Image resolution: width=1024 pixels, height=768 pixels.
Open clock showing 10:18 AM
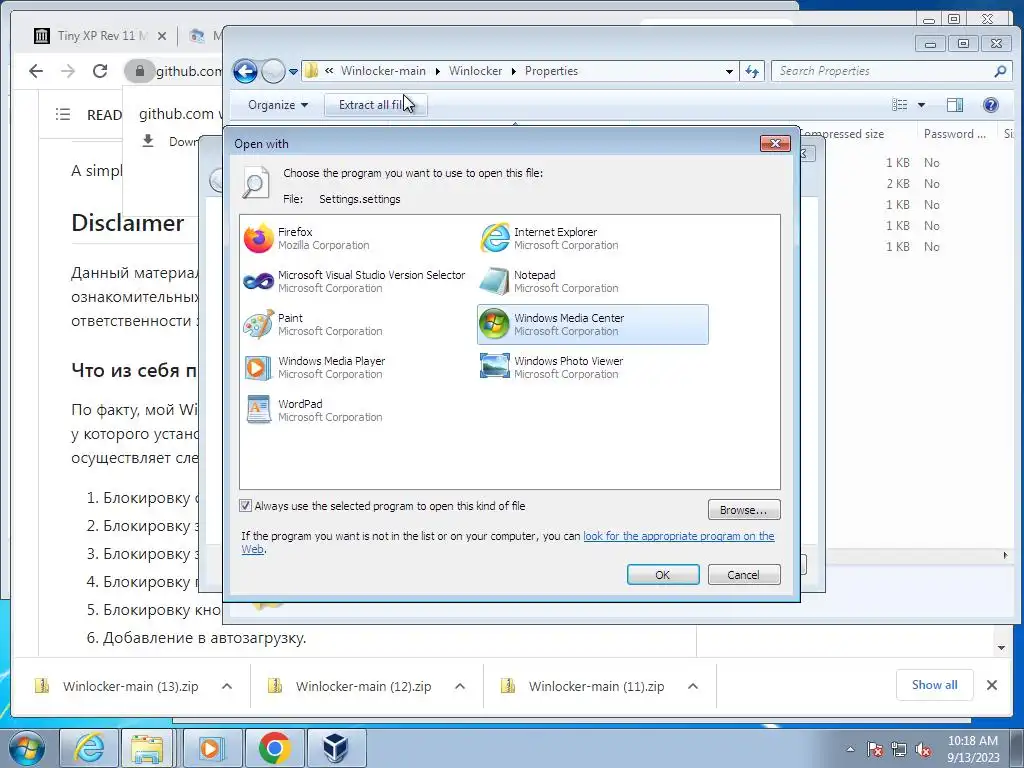coord(973,749)
